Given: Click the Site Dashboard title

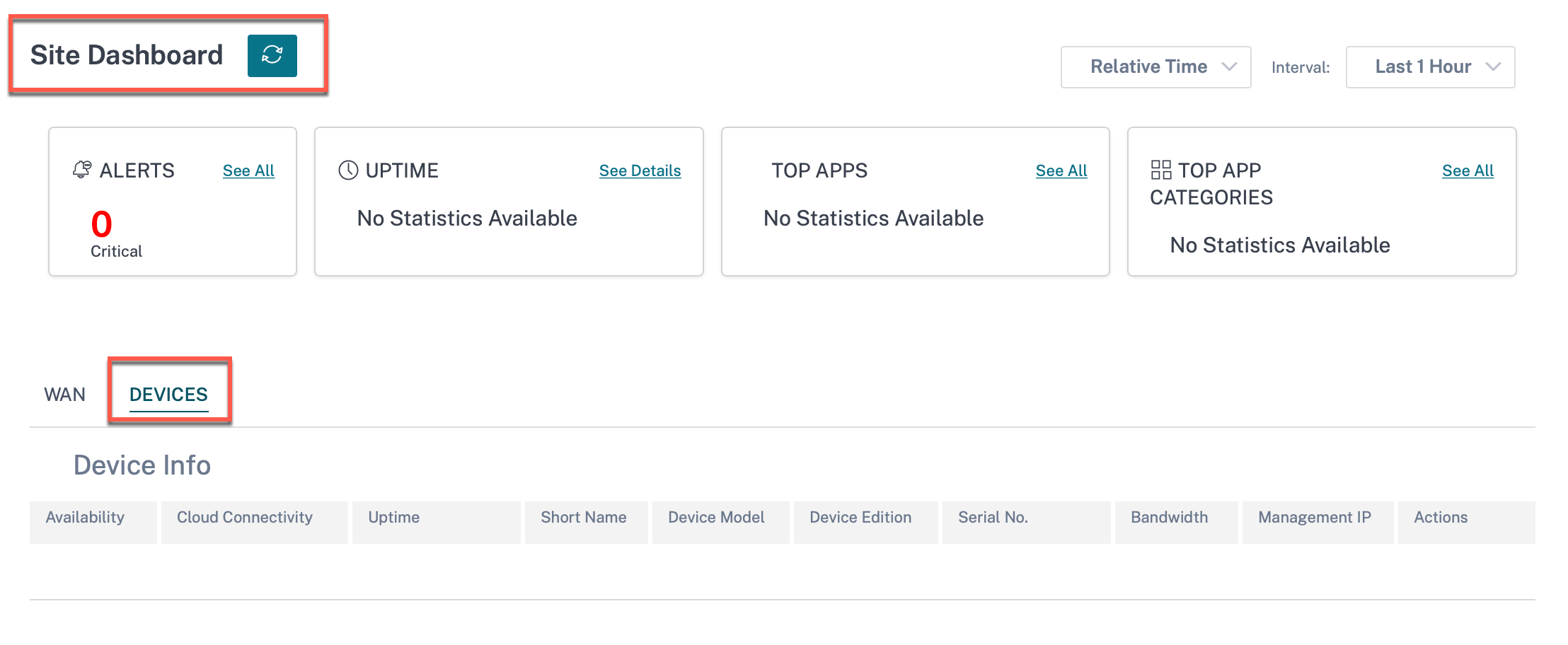Looking at the screenshot, I should (127, 55).
